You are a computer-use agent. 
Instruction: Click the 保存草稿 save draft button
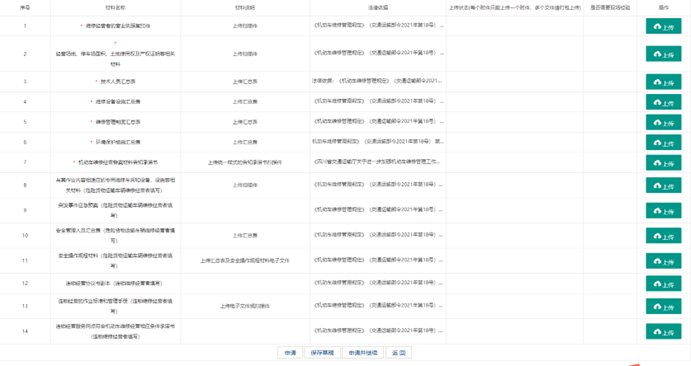(322, 353)
